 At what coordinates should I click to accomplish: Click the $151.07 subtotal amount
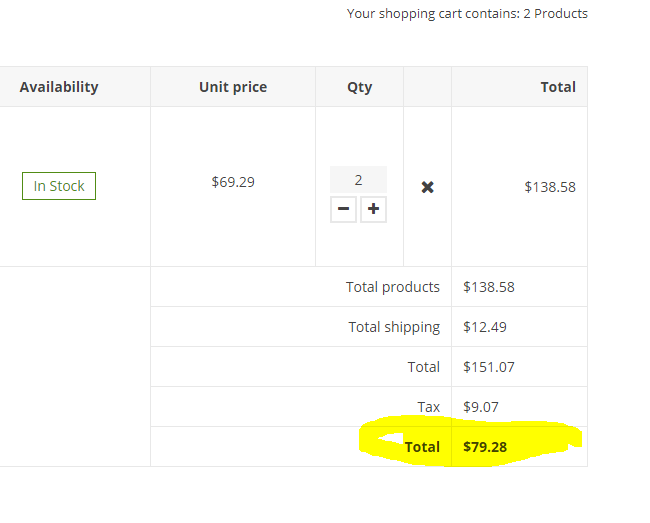(488, 367)
